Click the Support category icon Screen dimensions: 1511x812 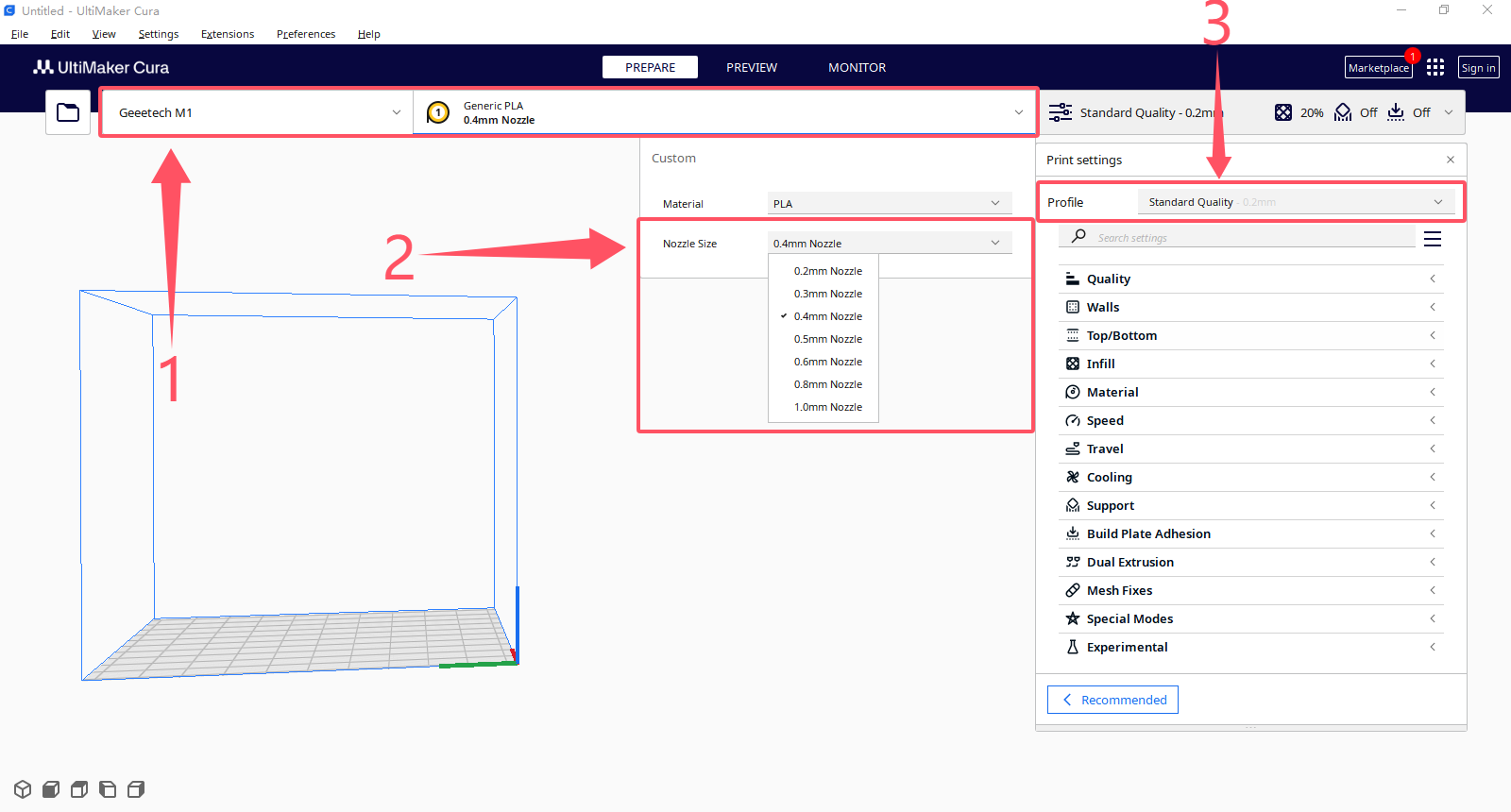(1073, 505)
